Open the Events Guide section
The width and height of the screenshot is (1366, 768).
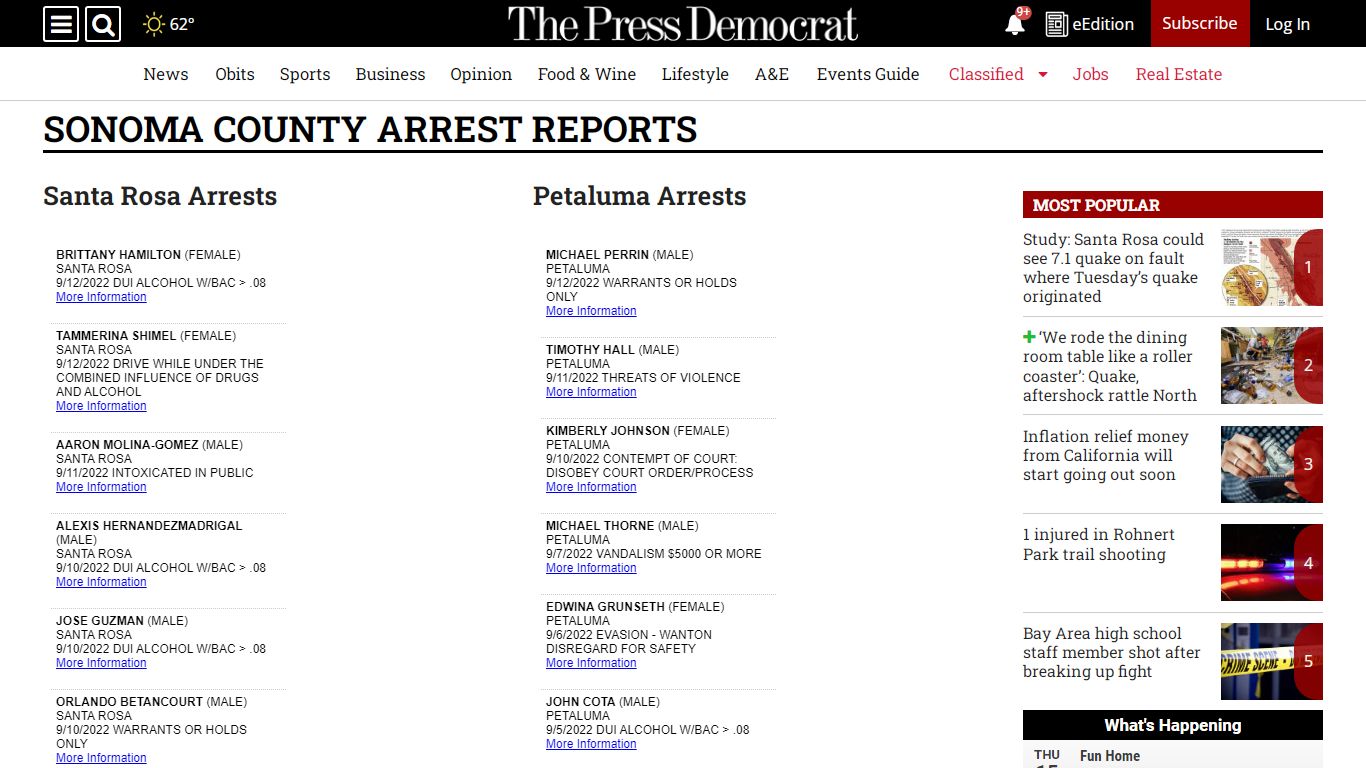(868, 74)
